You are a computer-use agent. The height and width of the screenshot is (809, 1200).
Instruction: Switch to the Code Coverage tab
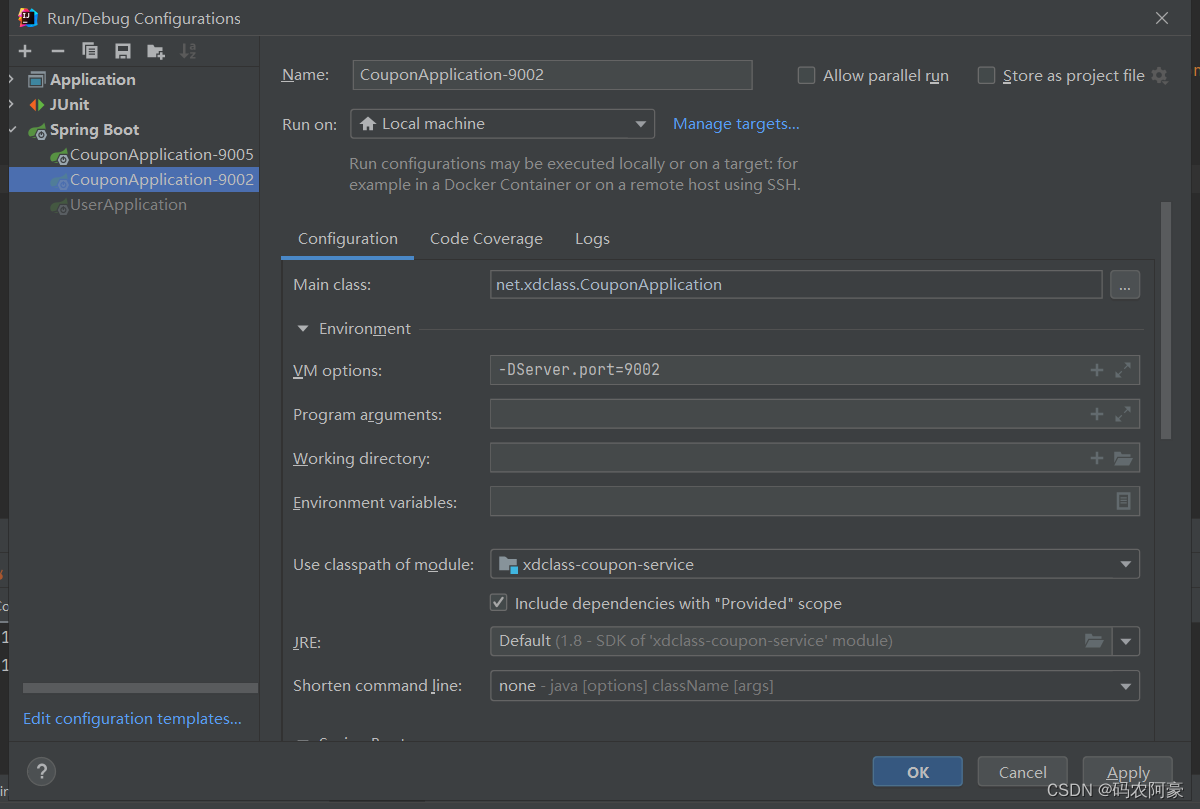point(486,239)
